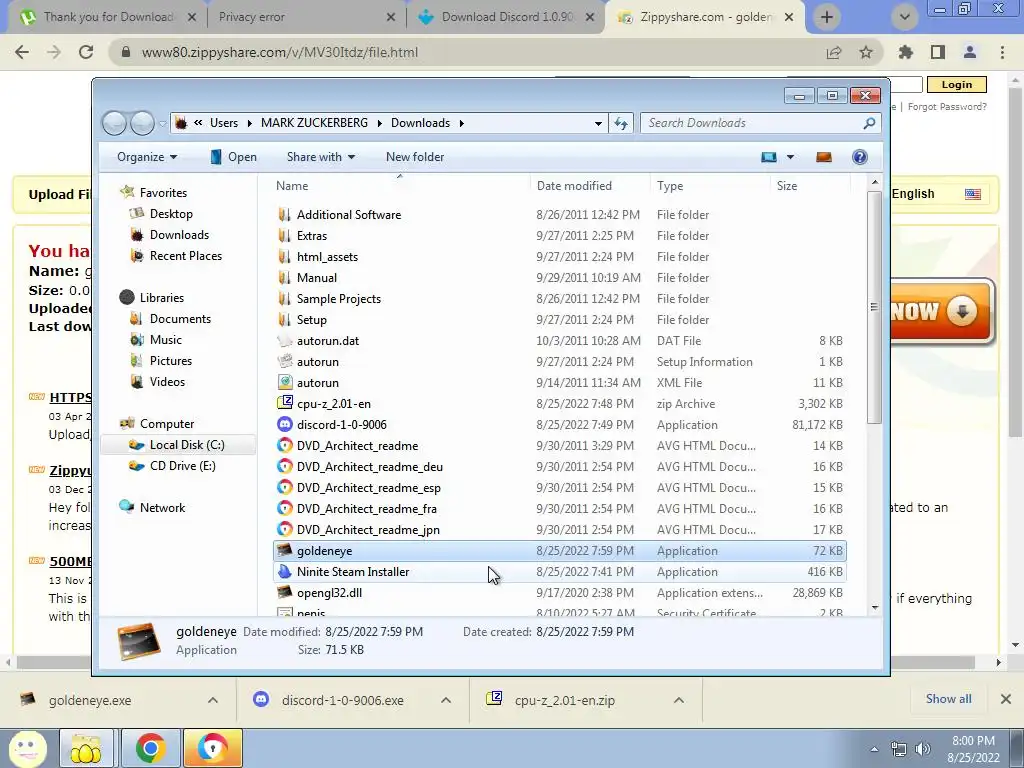Select the cpu-z_2.01-en zip icon
1024x768 pixels.
click(284, 404)
